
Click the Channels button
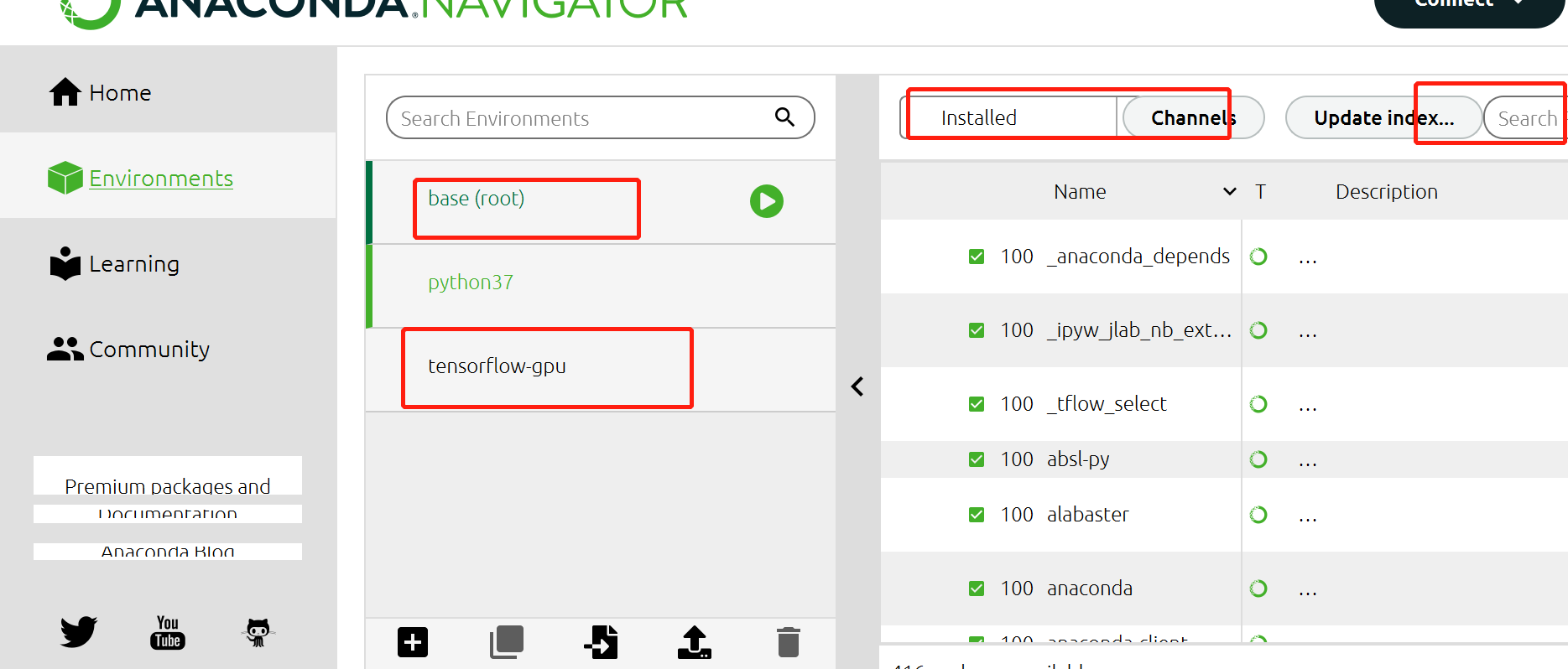pyautogui.click(x=1193, y=117)
